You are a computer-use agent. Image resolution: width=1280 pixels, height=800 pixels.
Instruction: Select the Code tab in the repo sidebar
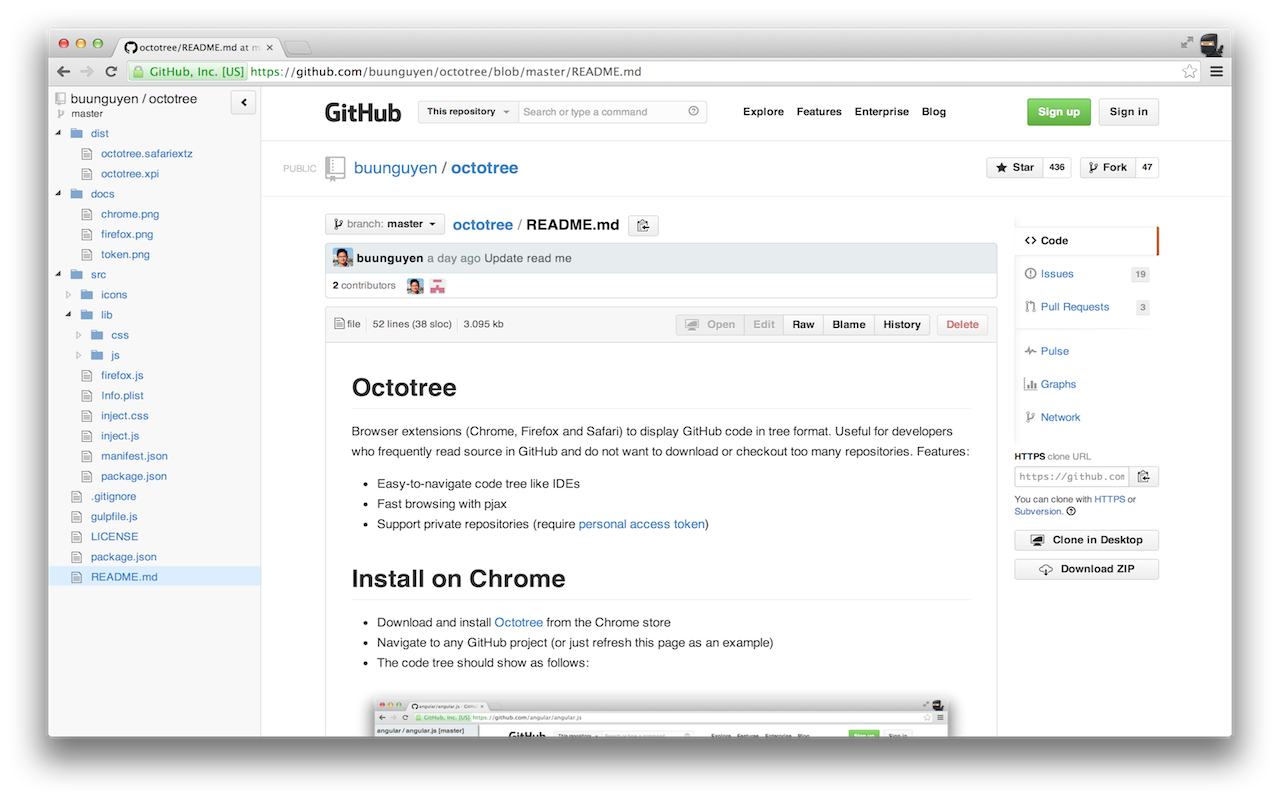1086,241
